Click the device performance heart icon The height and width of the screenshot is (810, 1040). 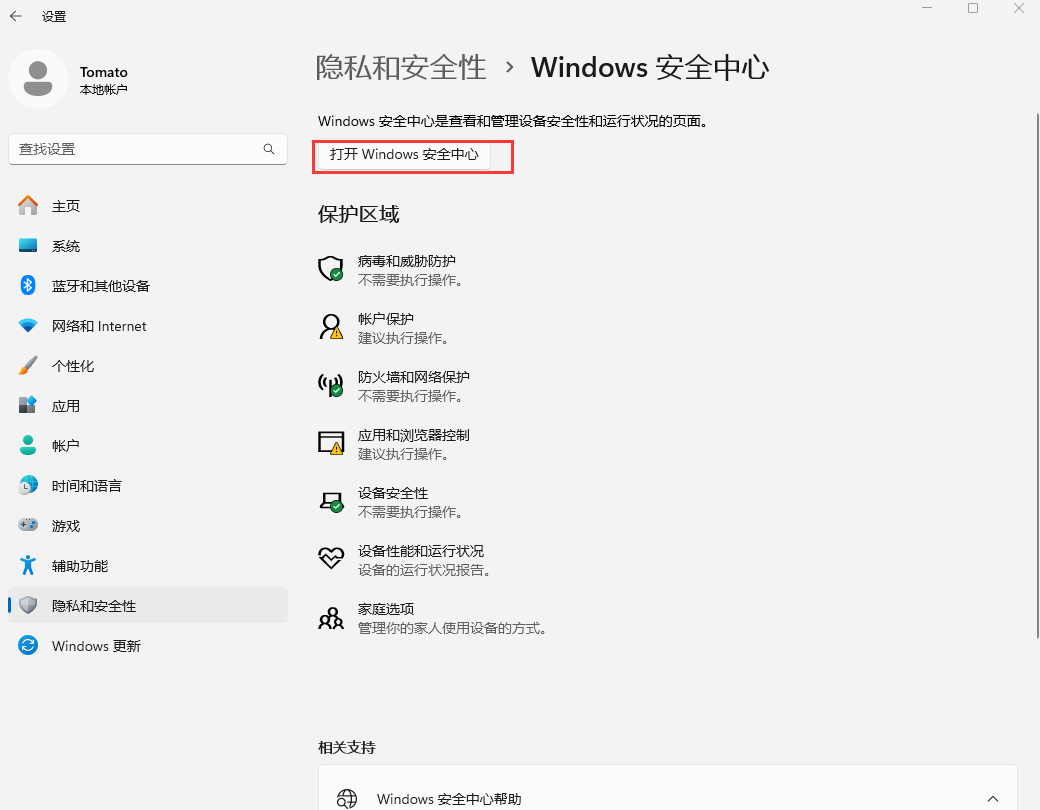click(x=330, y=559)
